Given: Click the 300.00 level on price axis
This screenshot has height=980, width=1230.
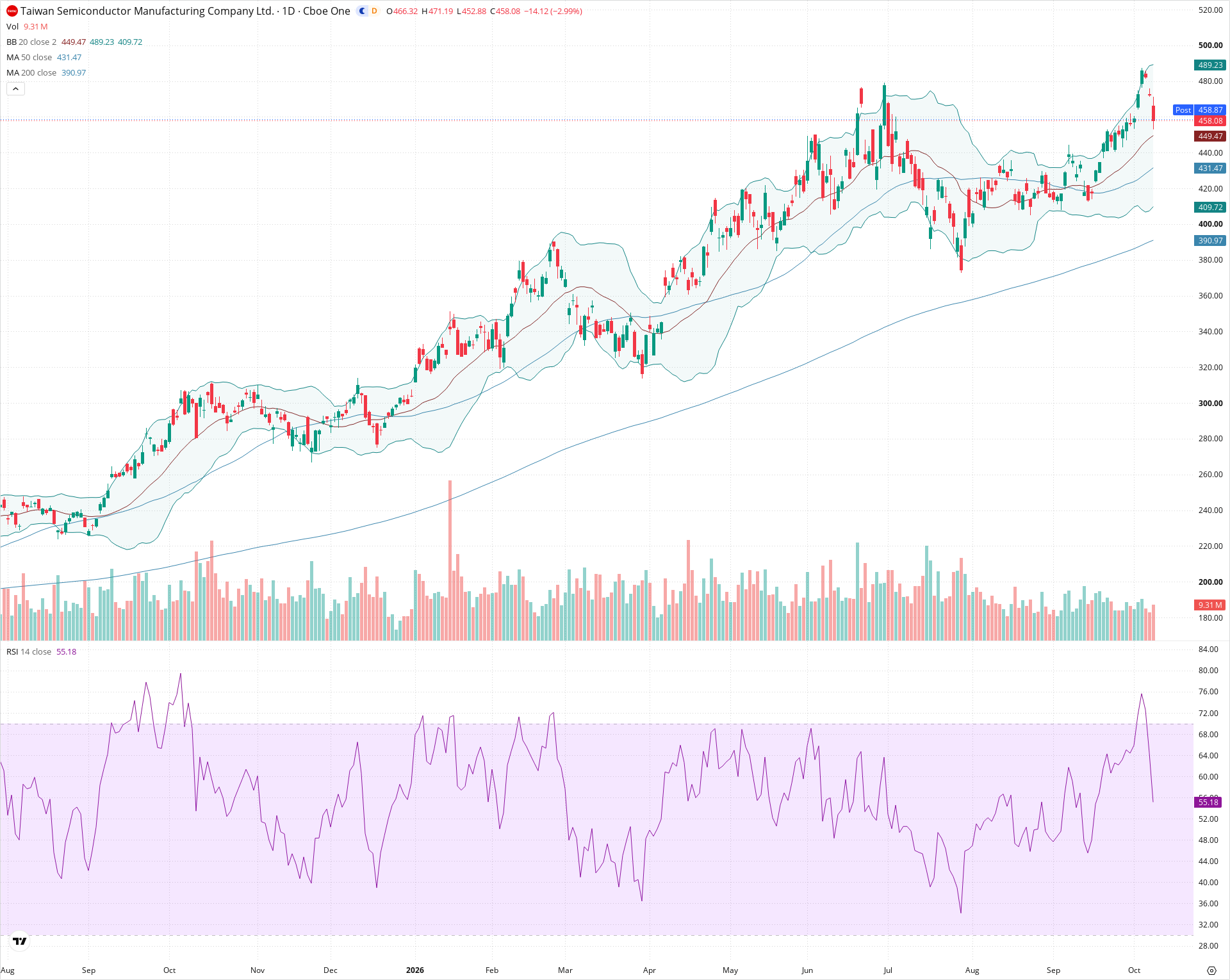Looking at the screenshot, I should pyautogui.click(x=1210, y=403).
